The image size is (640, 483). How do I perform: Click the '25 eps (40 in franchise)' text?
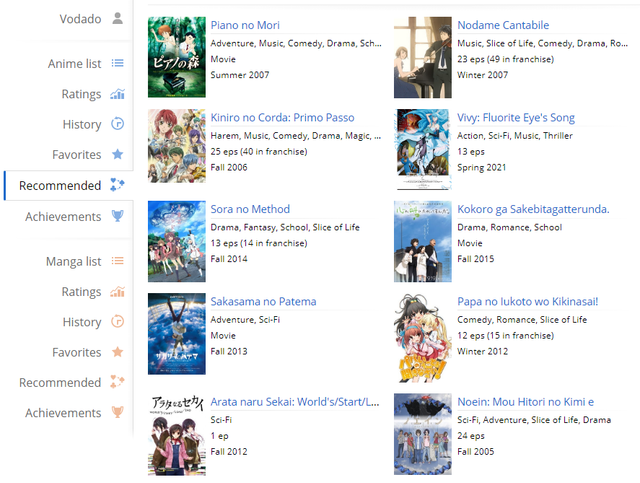[x=259, y=151]
